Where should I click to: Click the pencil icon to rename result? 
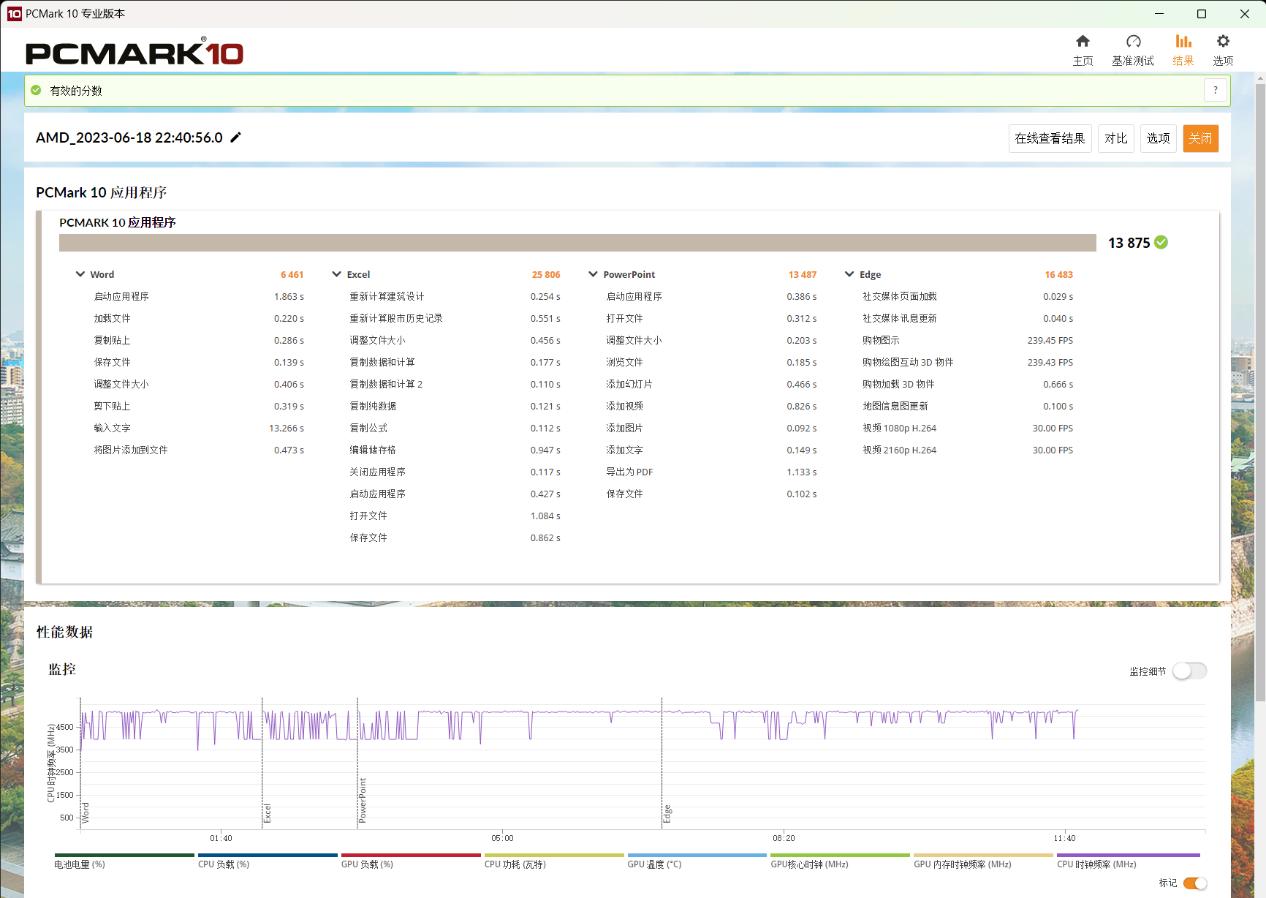(236, 138)
